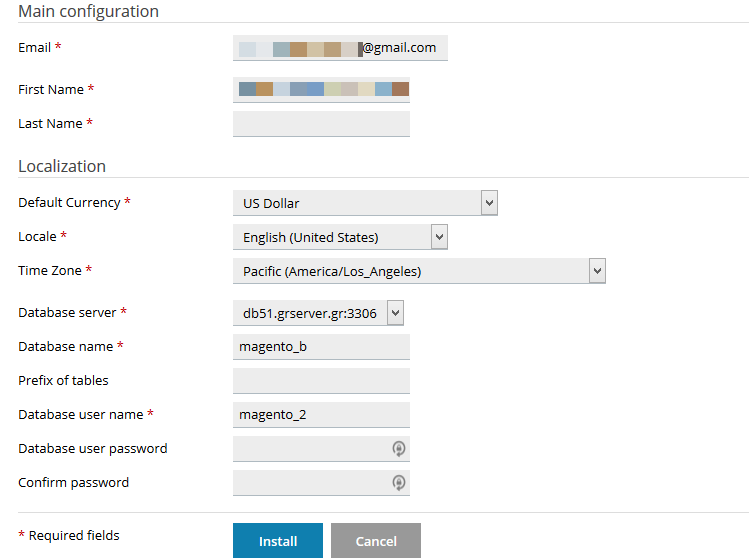Click the Main configuration heading
The width and height of the screenshot is (749, 558).
click(88, 11)
